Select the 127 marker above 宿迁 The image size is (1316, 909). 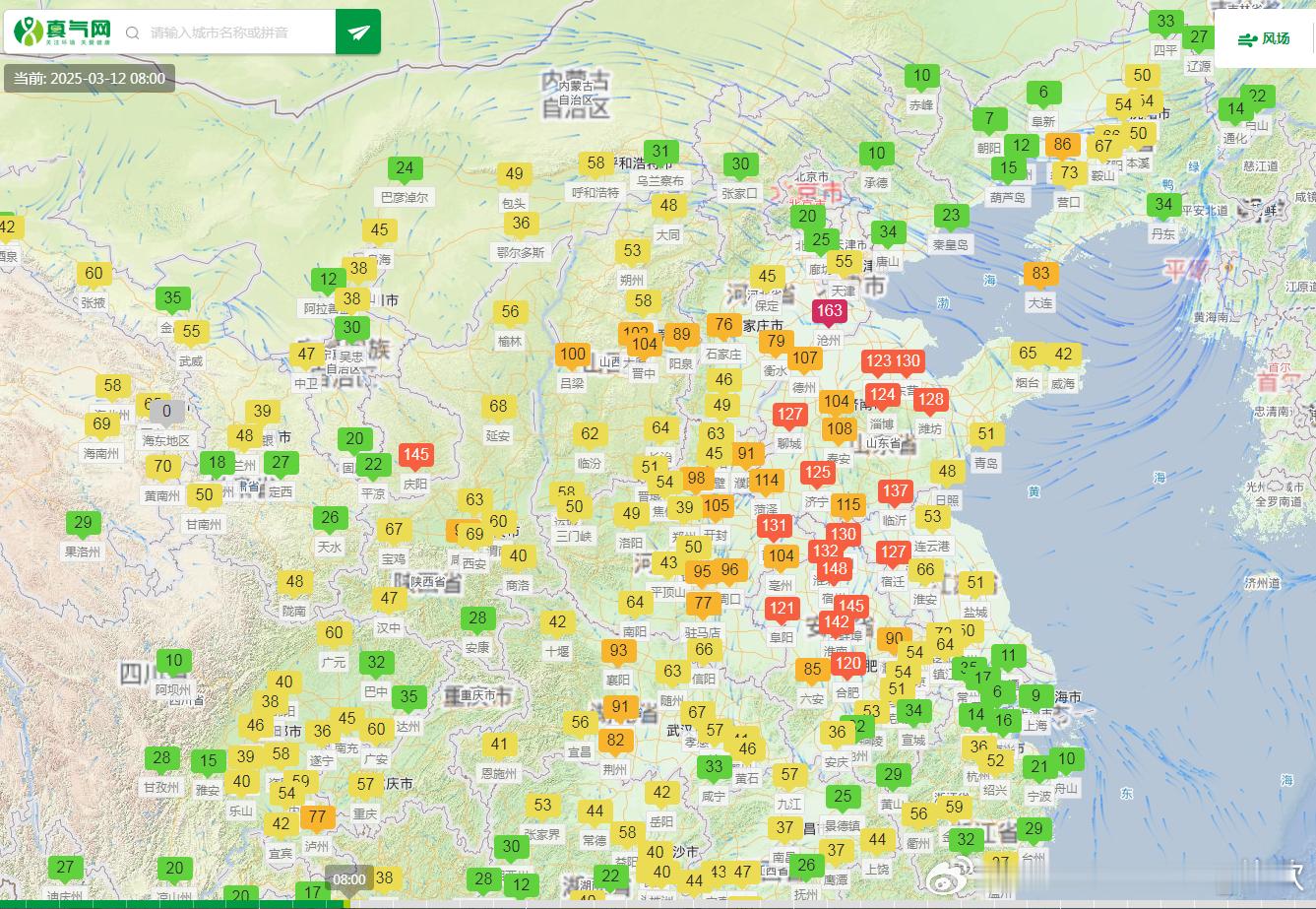pyautogui.click(x=893, y=553)
